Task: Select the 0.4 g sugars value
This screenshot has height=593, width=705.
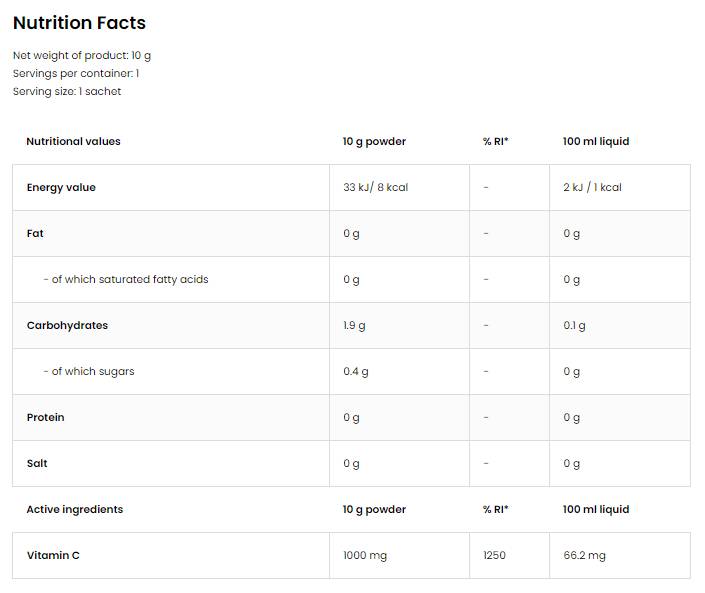Action: [x=356, y=372]
